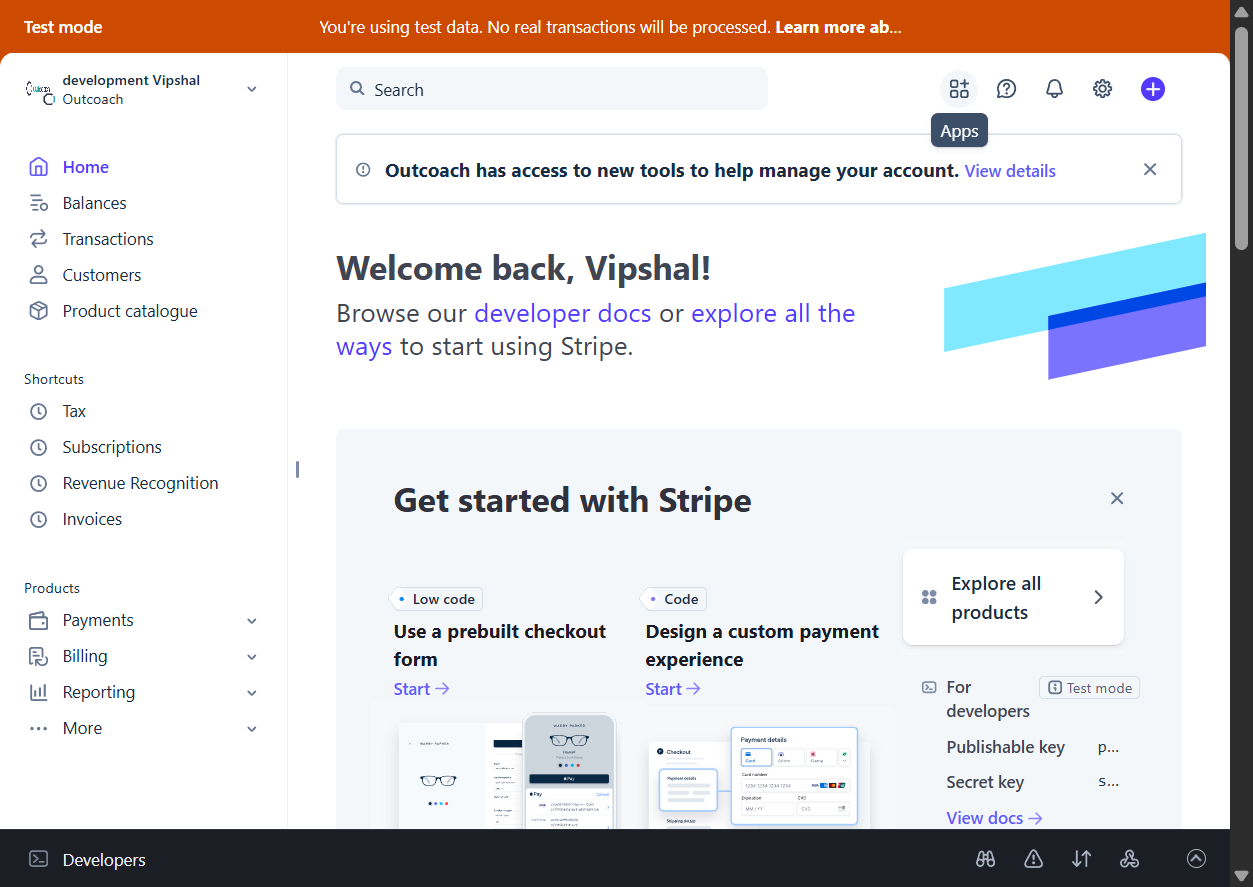Go to Transactions page
The height and width of the screenshot is (887, 1253).
pyautogui.click(x=108, y=239)
